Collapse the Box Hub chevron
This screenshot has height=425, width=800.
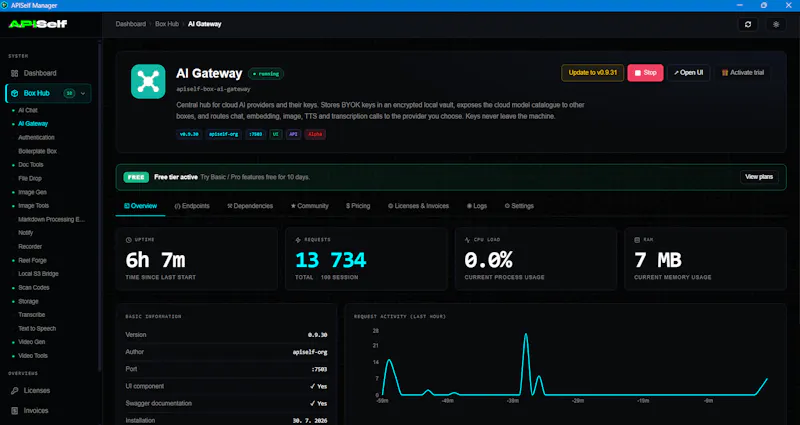click(x=83, y=93)
